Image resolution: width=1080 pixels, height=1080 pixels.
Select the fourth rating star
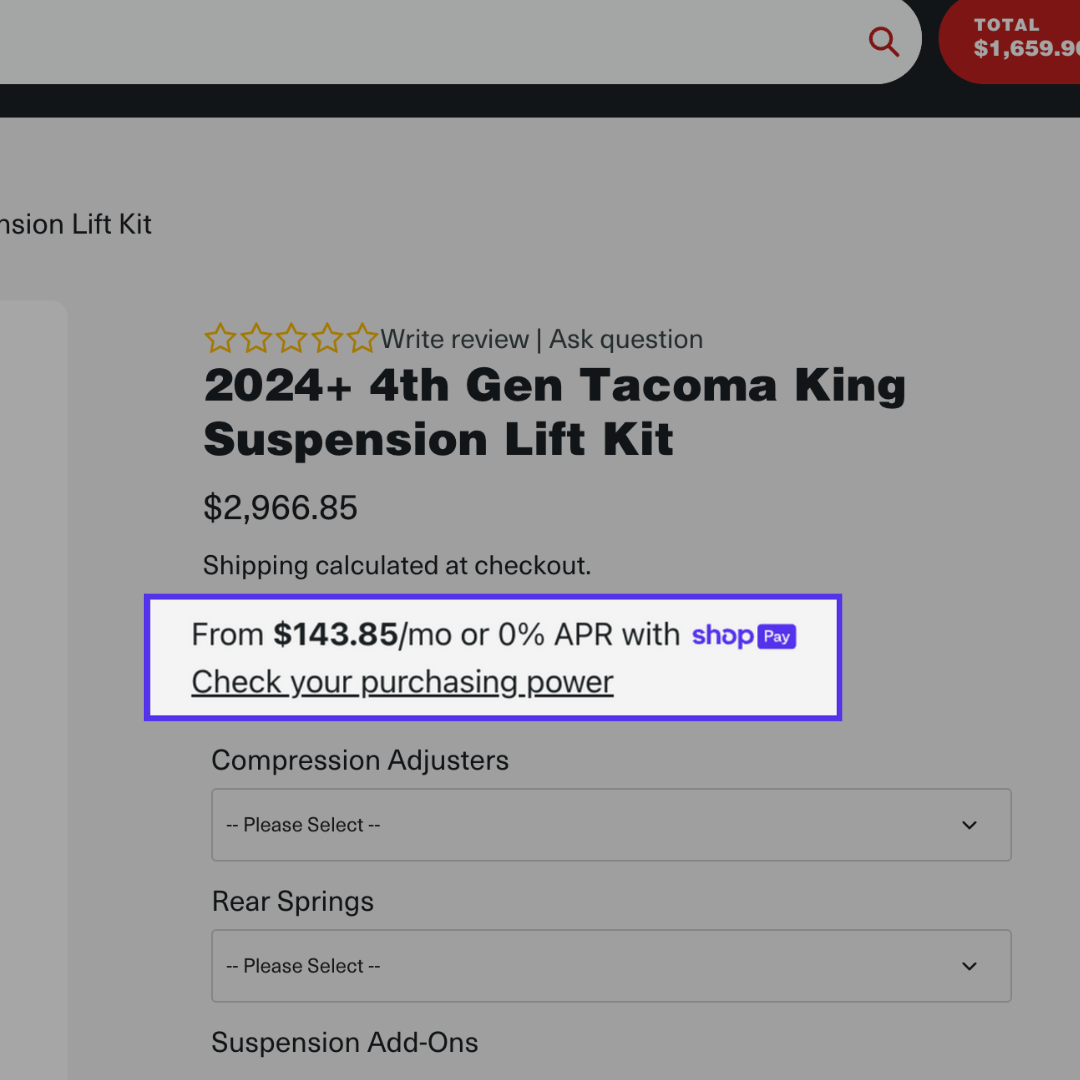326,339
